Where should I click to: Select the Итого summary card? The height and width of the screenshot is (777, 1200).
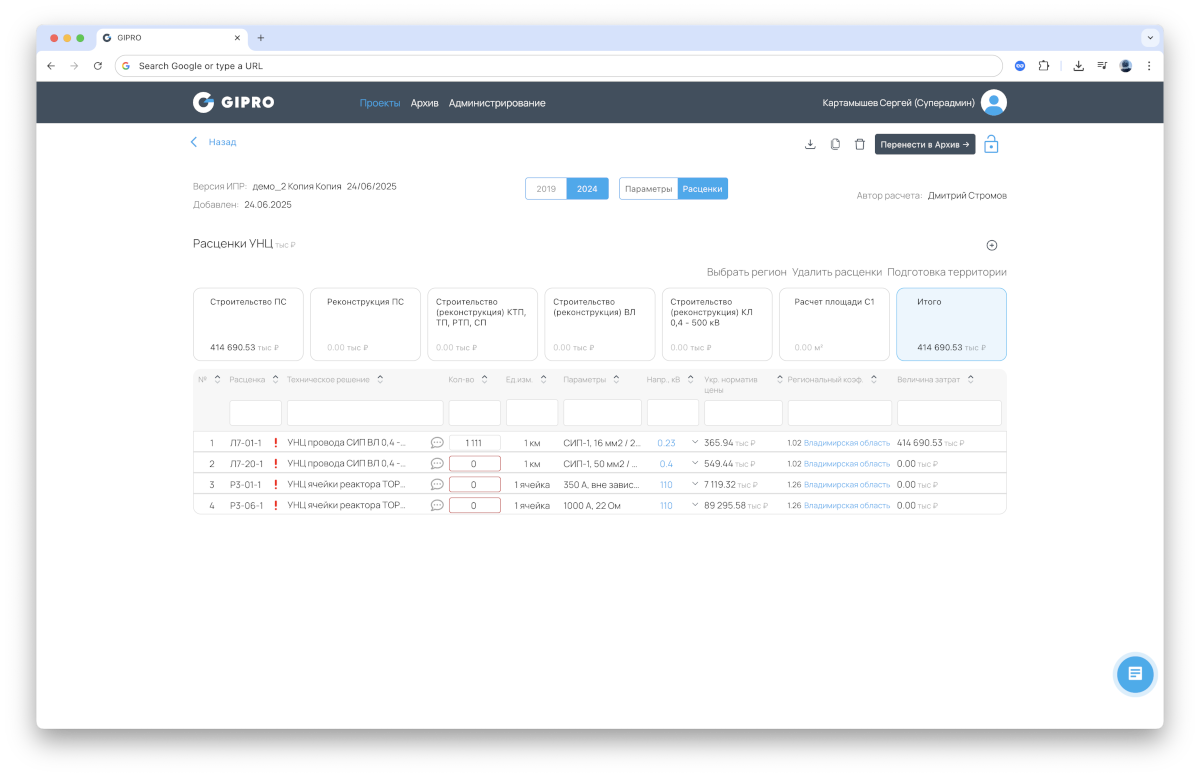951,324
